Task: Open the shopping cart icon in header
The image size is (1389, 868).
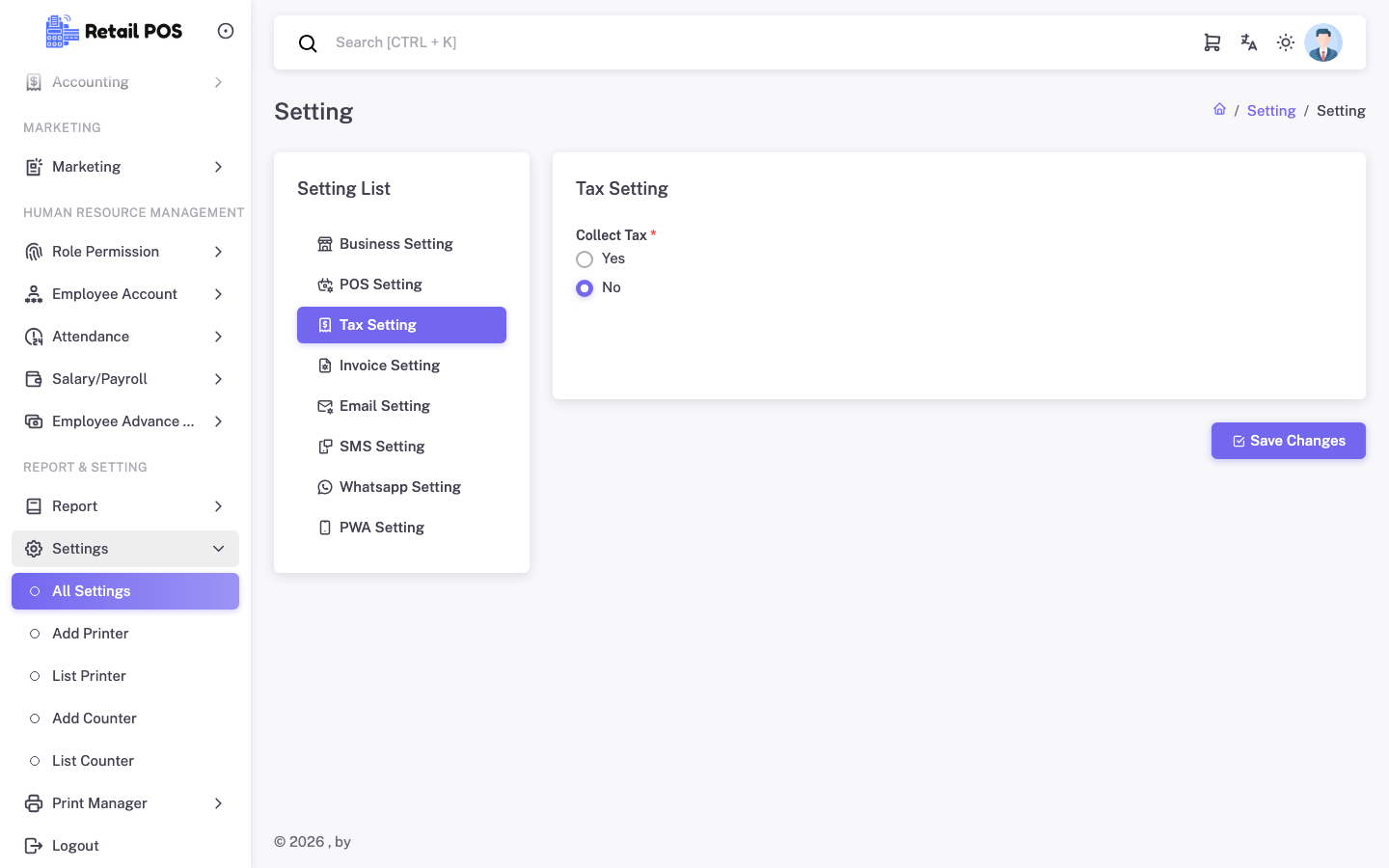Action: coord(1212,42)
